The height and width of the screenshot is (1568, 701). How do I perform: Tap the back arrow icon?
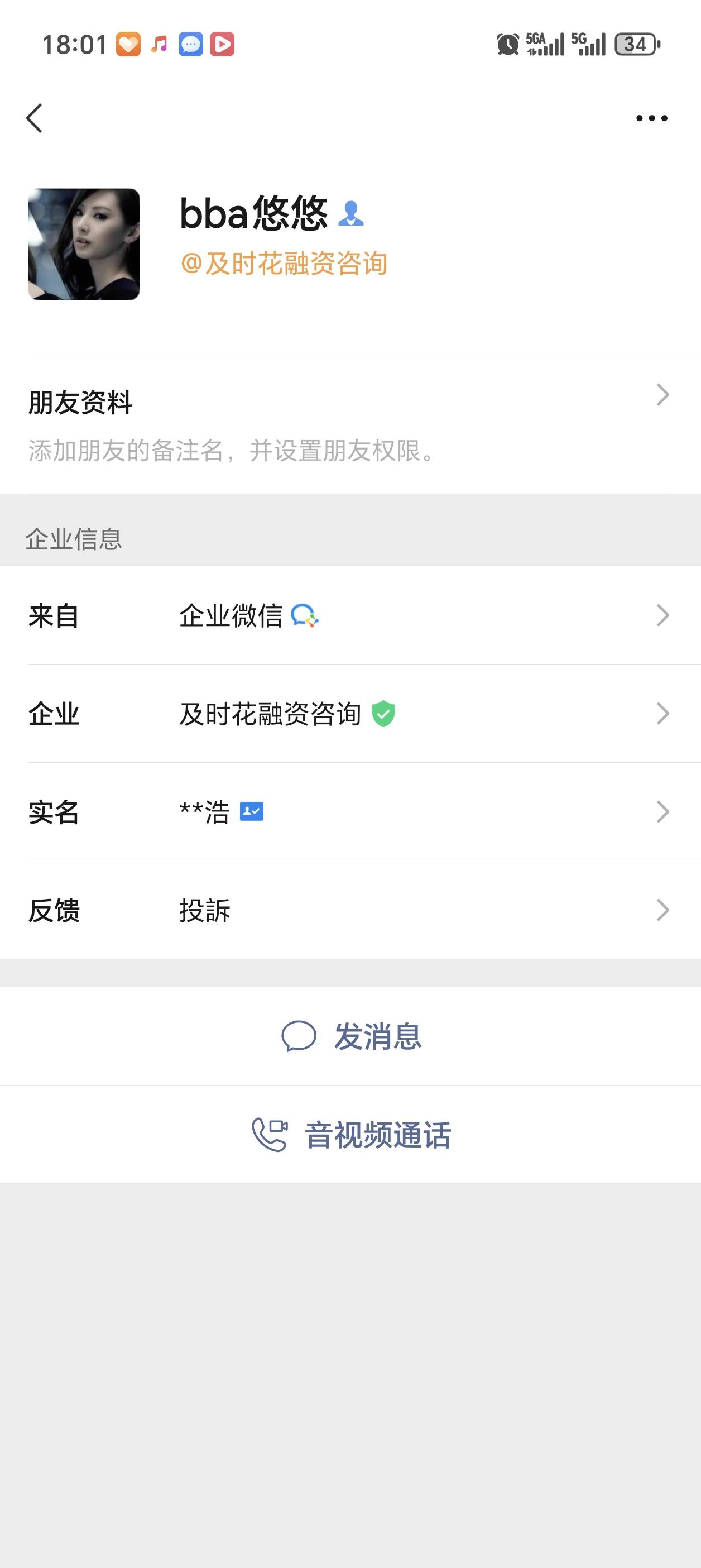point(35,118)
